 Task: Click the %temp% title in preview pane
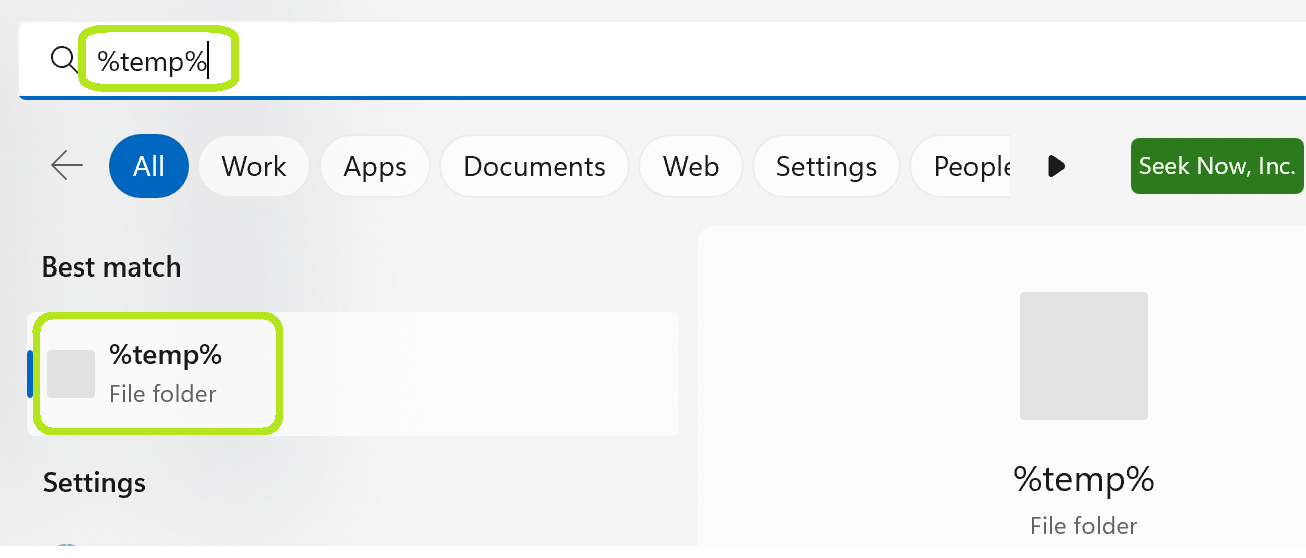pos(1084,479)
